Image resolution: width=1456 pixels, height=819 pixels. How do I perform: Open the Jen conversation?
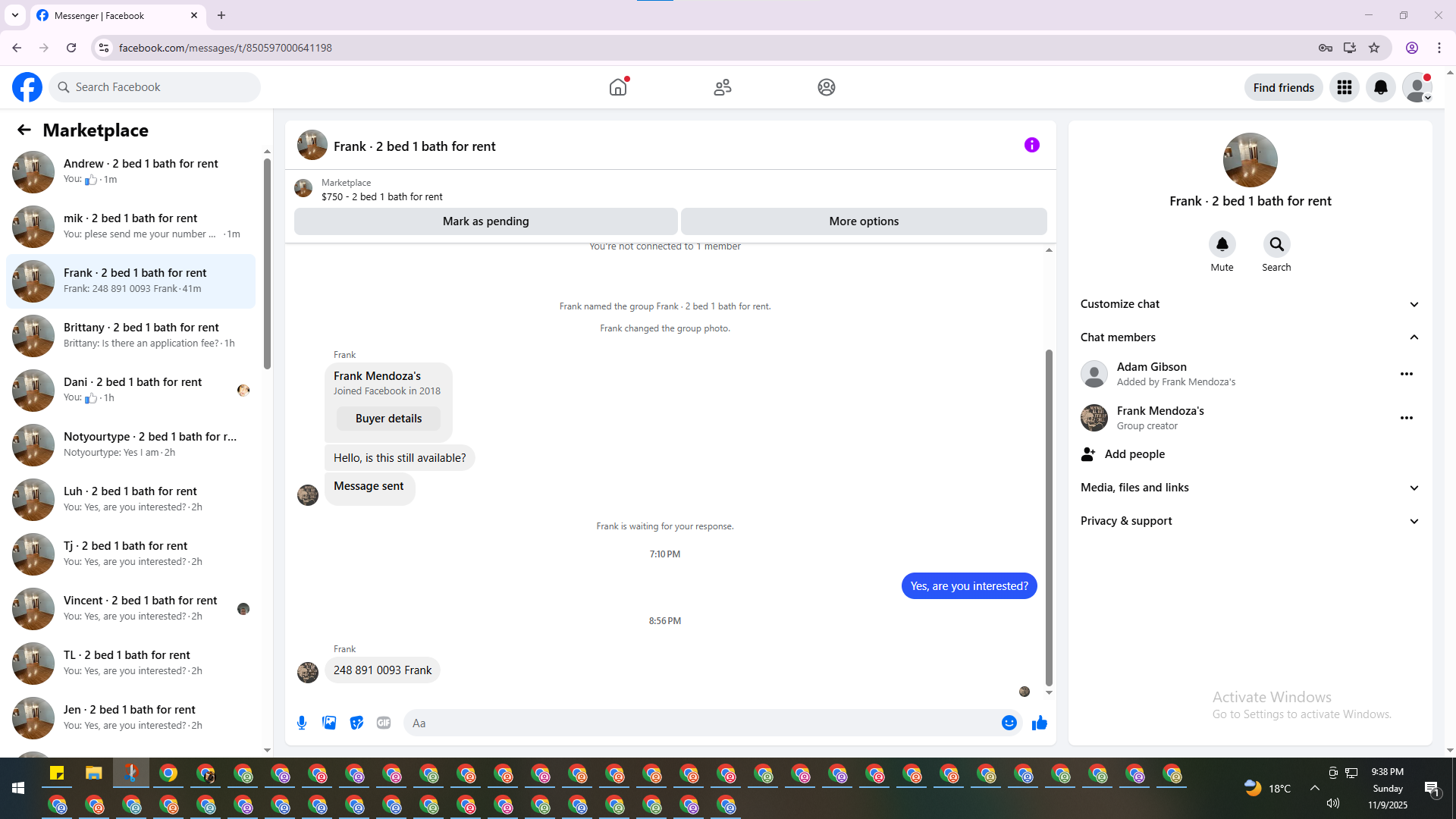(x=130, y=718)
